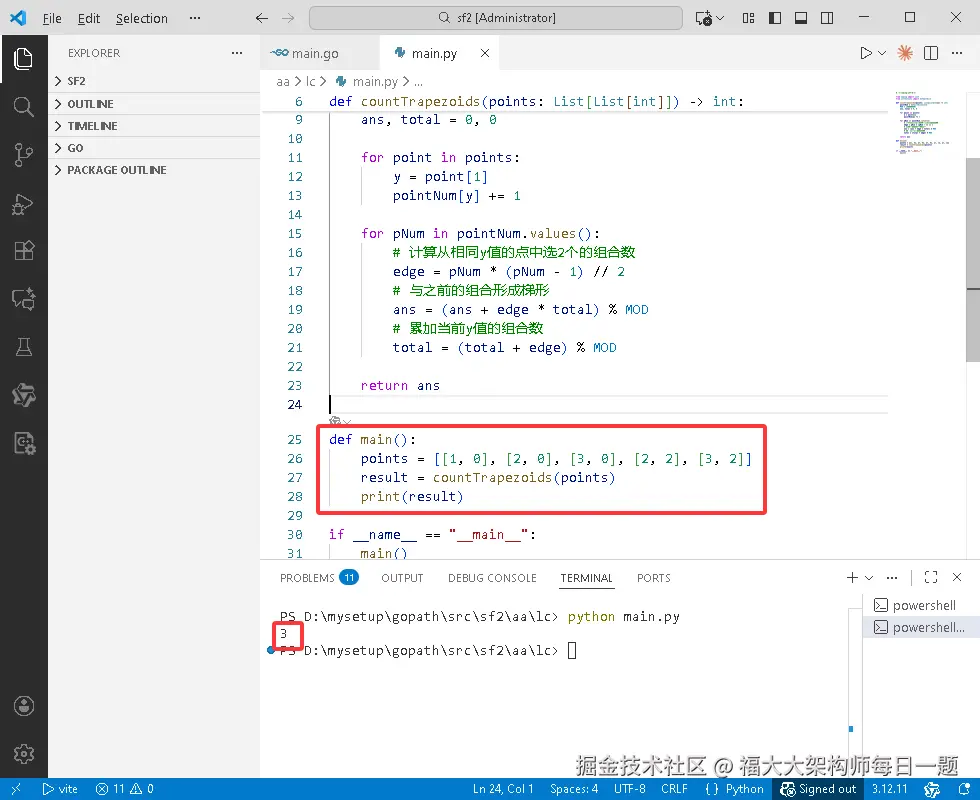Close the terminal panel
The width and height of the screenshot is (980, 800).
(x=957, y=578)
